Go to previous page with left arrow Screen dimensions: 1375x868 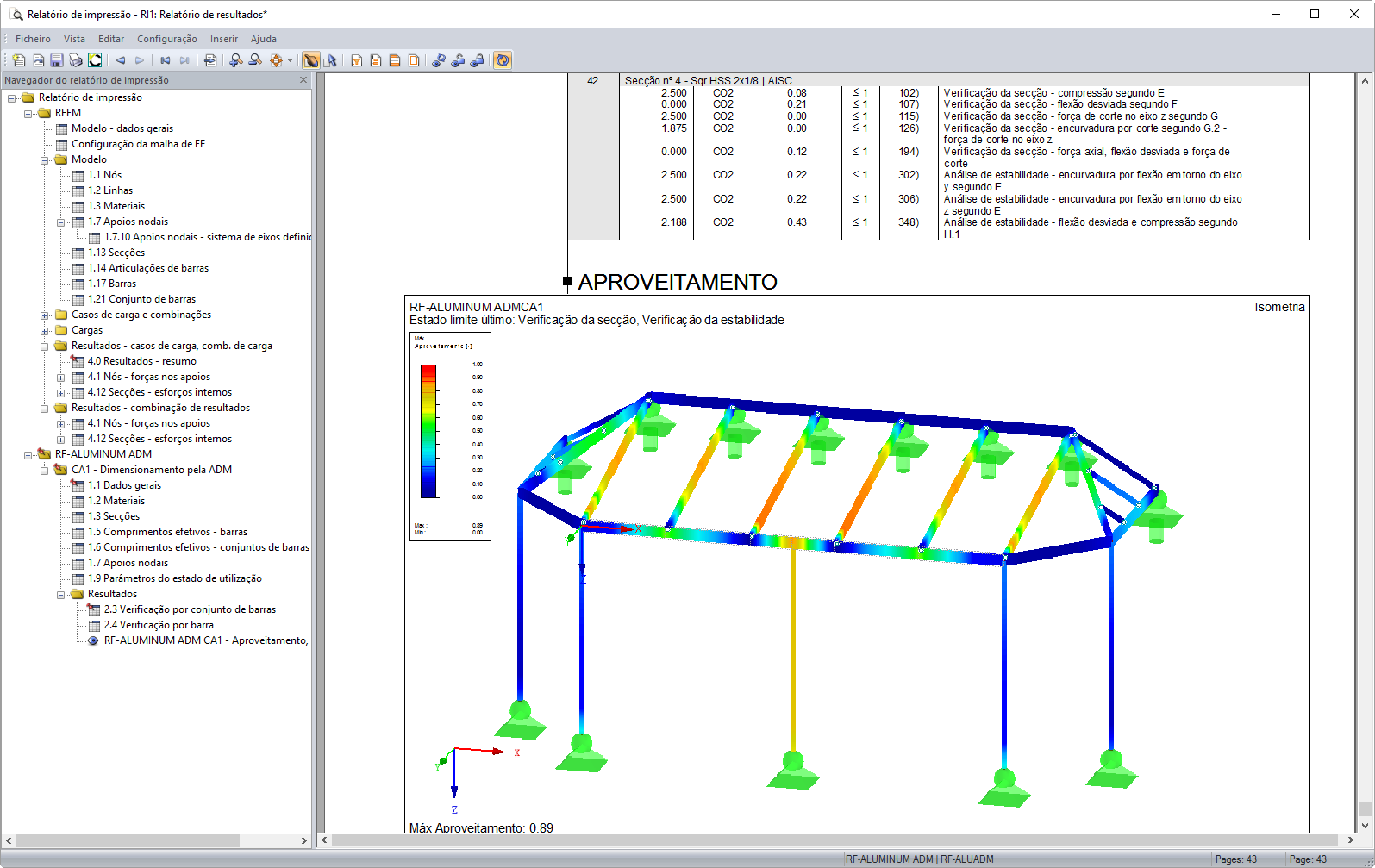pos(121,60)
